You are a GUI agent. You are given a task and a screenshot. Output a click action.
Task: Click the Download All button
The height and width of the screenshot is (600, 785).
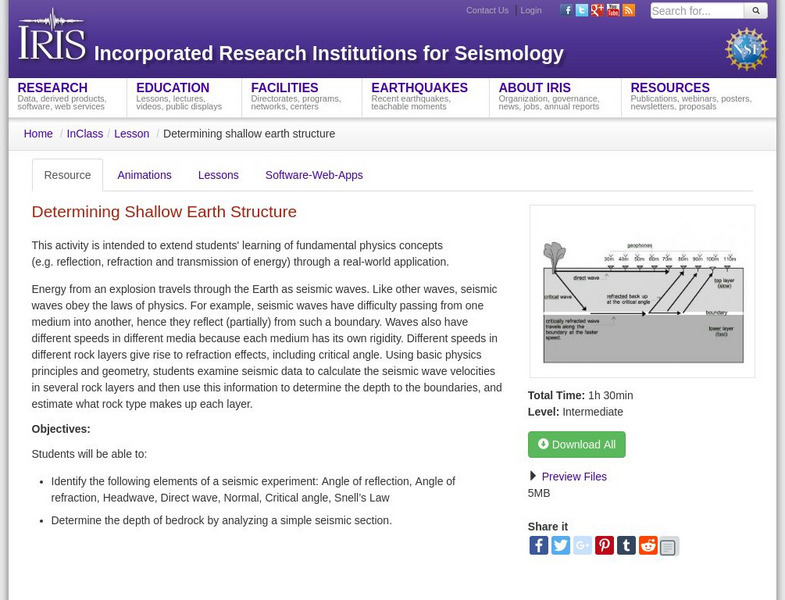coord(576,445)
